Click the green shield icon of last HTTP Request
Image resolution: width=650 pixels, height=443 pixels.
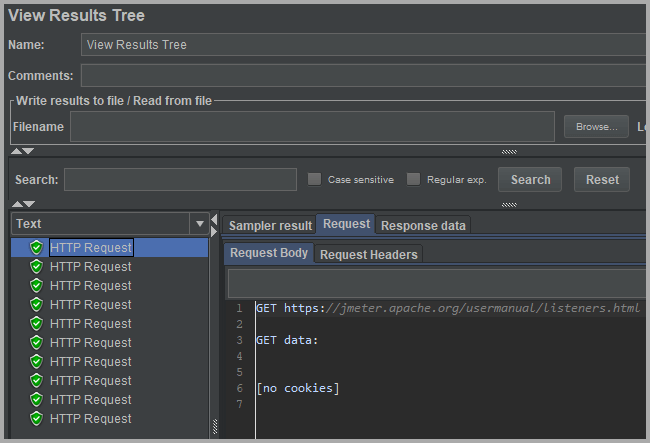click(x=37, y=419)
